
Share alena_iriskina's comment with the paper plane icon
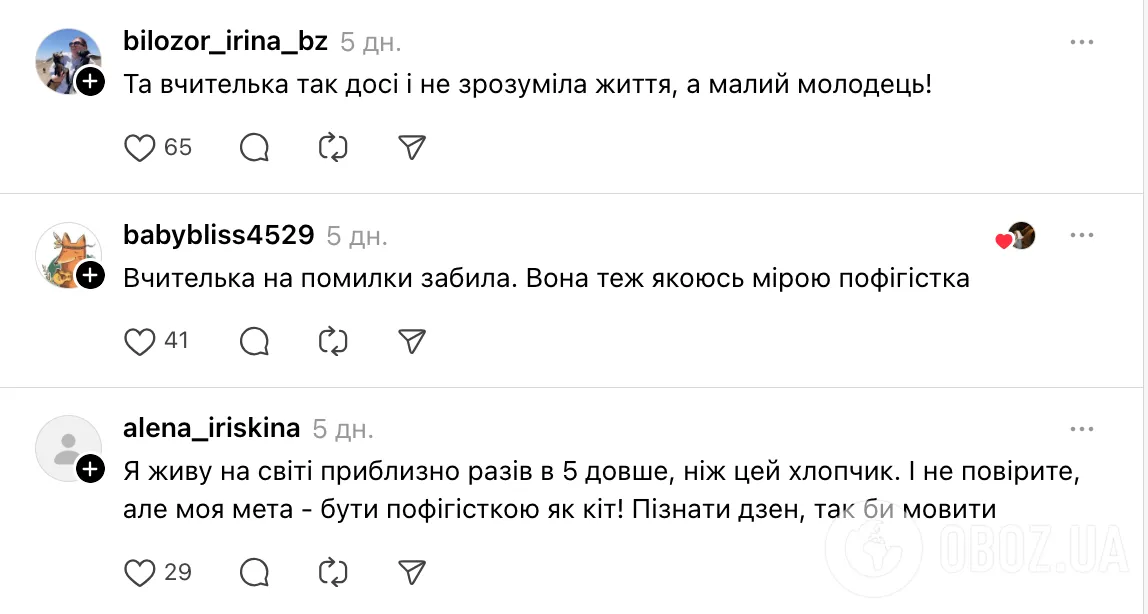(410, 573)
